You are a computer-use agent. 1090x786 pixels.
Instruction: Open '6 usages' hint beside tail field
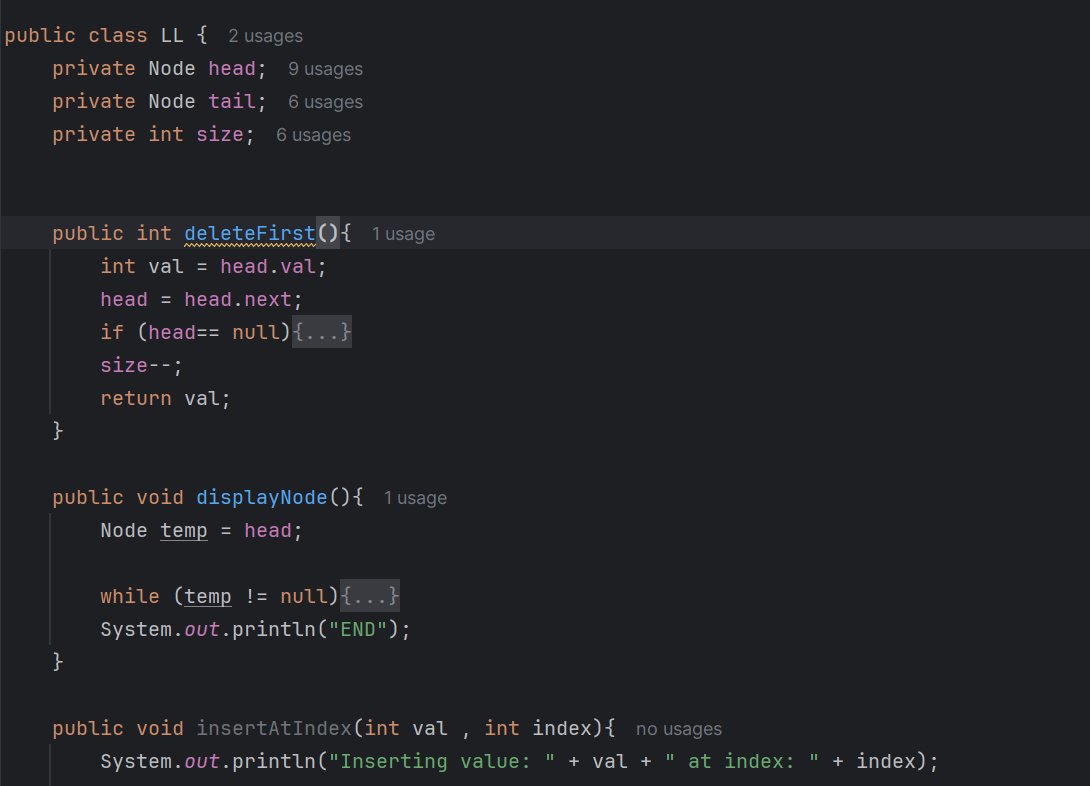coord(325,102)
